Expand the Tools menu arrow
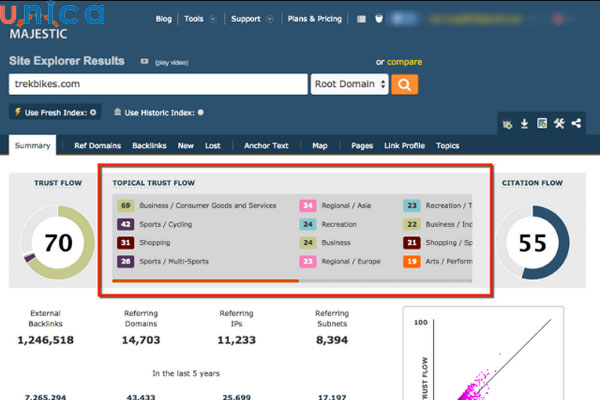Screen dimensions: 600x400 point(213,19)
